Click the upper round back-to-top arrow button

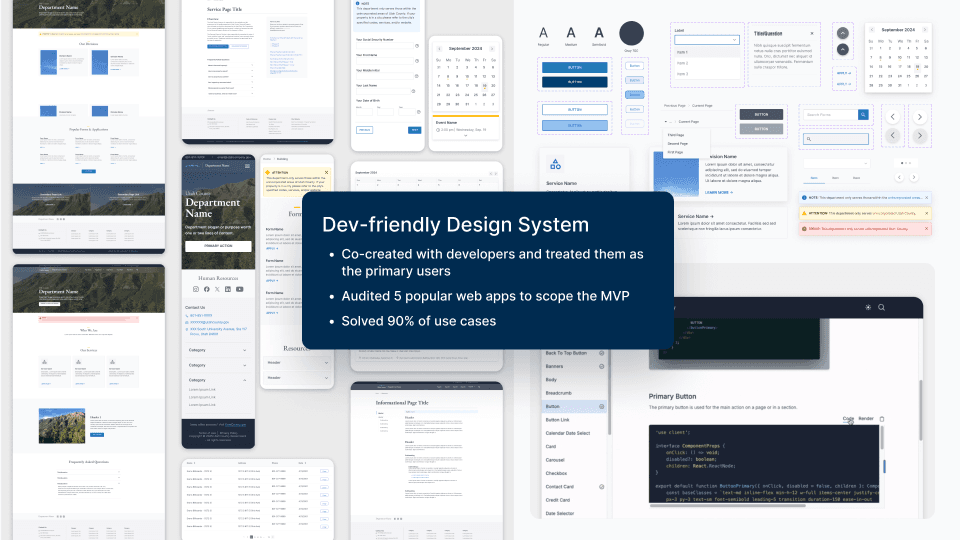point(843,33)
